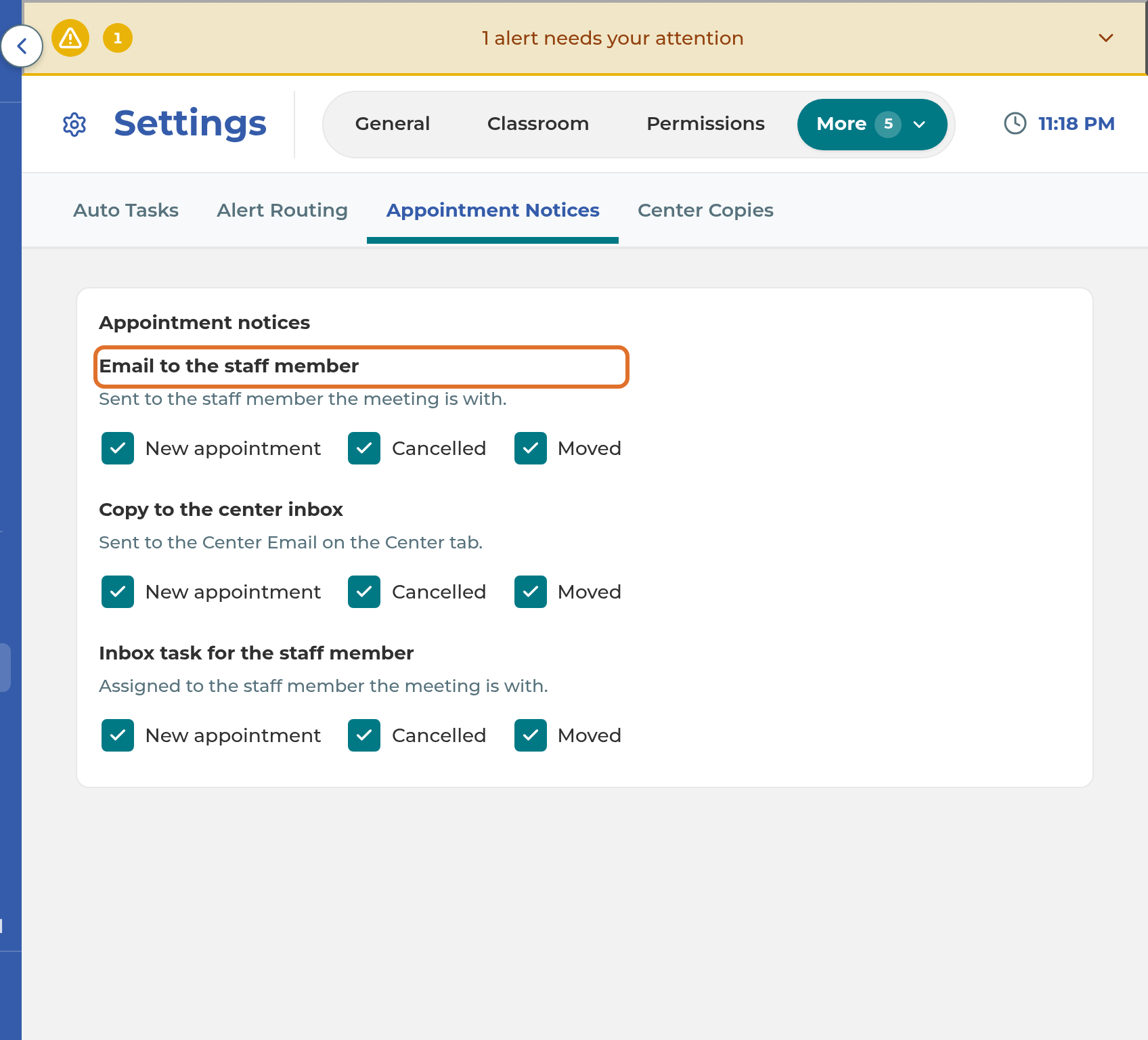Screen dimensions: 1148x1040
Task: Click the clock icon beside 11:18 PM
Action: [x=1015, y=123]
